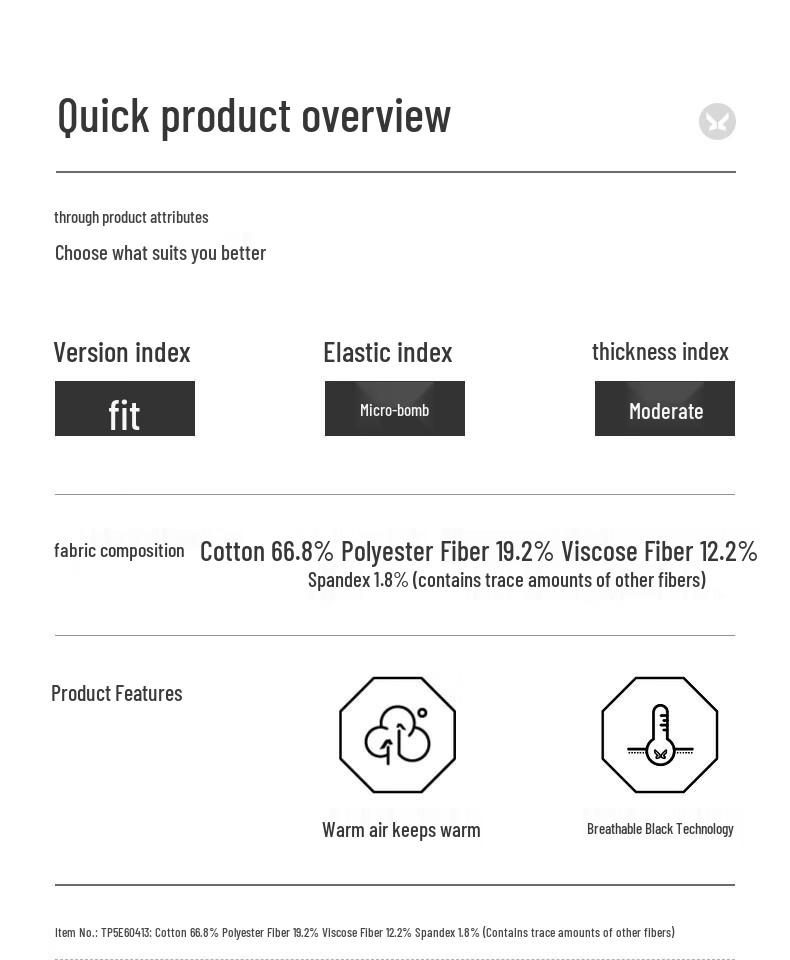The height and width of the screenshot is (960, 790).
Task: Click the "Micro-bomb" elastic badge
Action: click(x=395, y=409)
